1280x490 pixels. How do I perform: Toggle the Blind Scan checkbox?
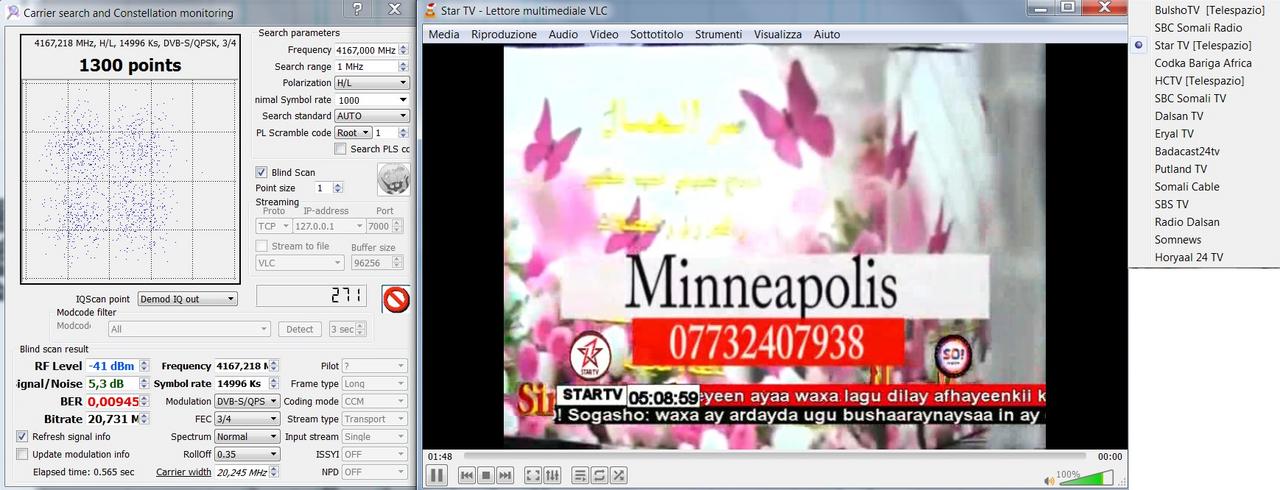(x=262, y=172)
